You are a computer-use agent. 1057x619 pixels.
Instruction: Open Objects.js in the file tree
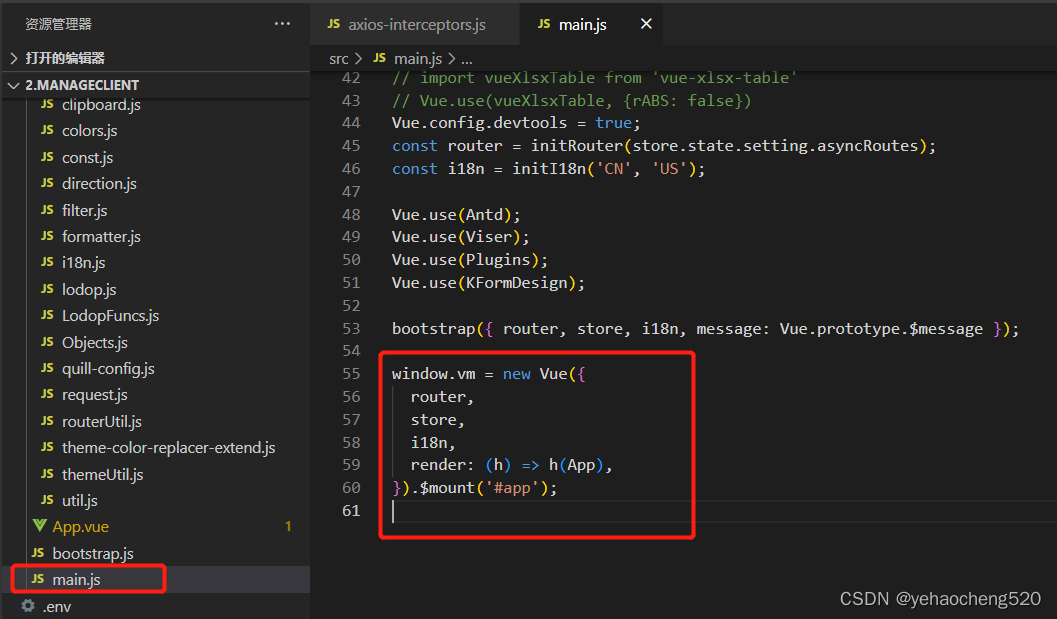(x=94, y=343)
